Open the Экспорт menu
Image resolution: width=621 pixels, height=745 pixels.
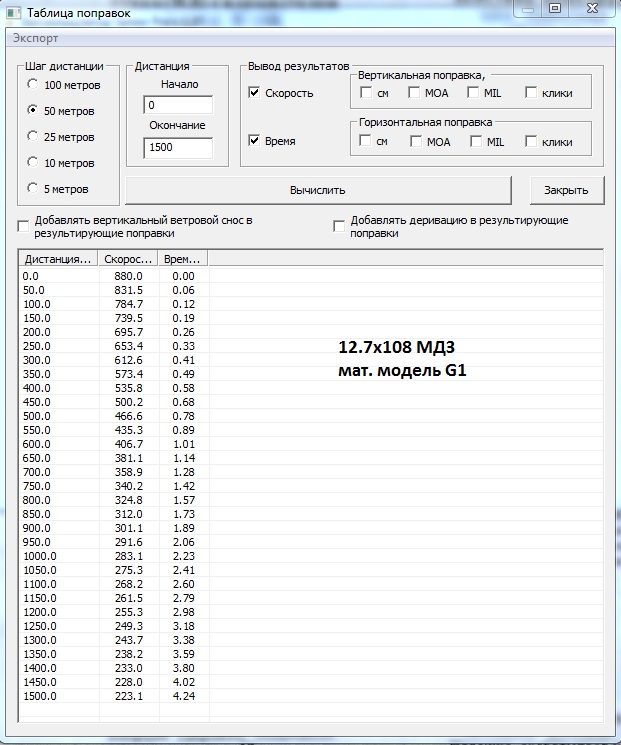click(x=35, y=38)
